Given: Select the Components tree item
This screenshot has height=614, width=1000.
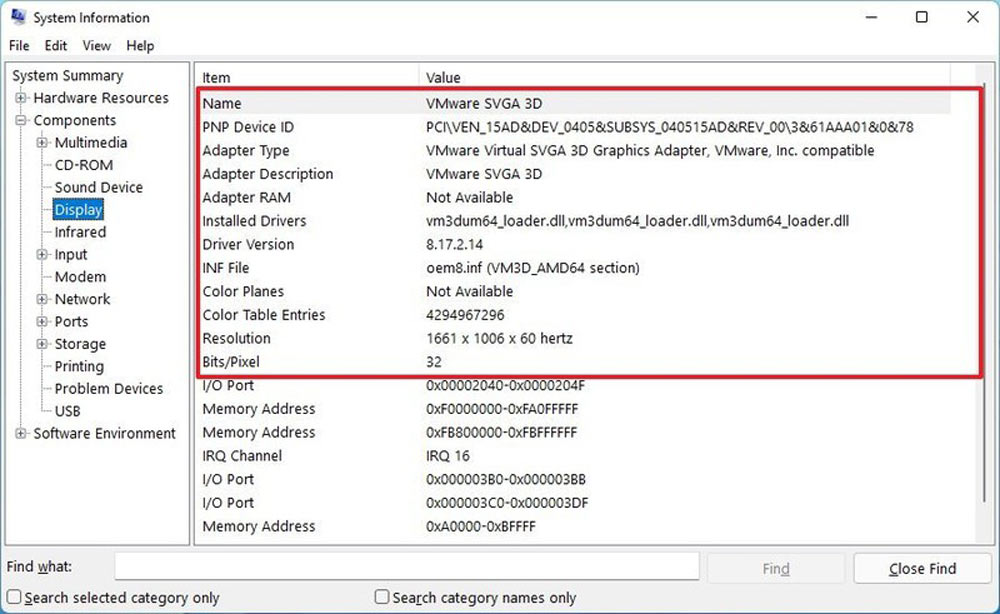Looking at the screenshot, I should pyautogui.click(x=75, y=120).
